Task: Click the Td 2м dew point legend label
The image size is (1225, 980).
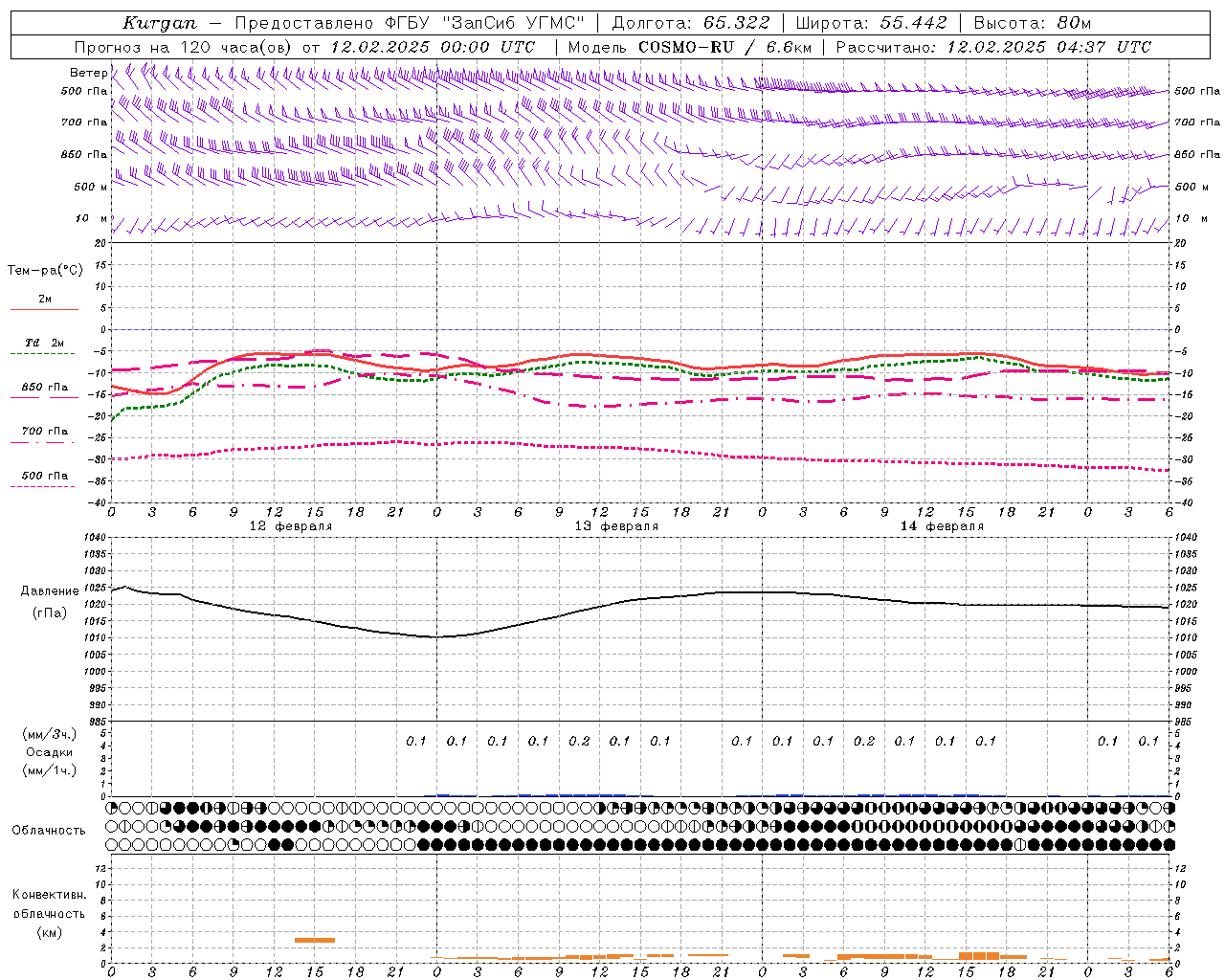Action: (x=44, y=343)
